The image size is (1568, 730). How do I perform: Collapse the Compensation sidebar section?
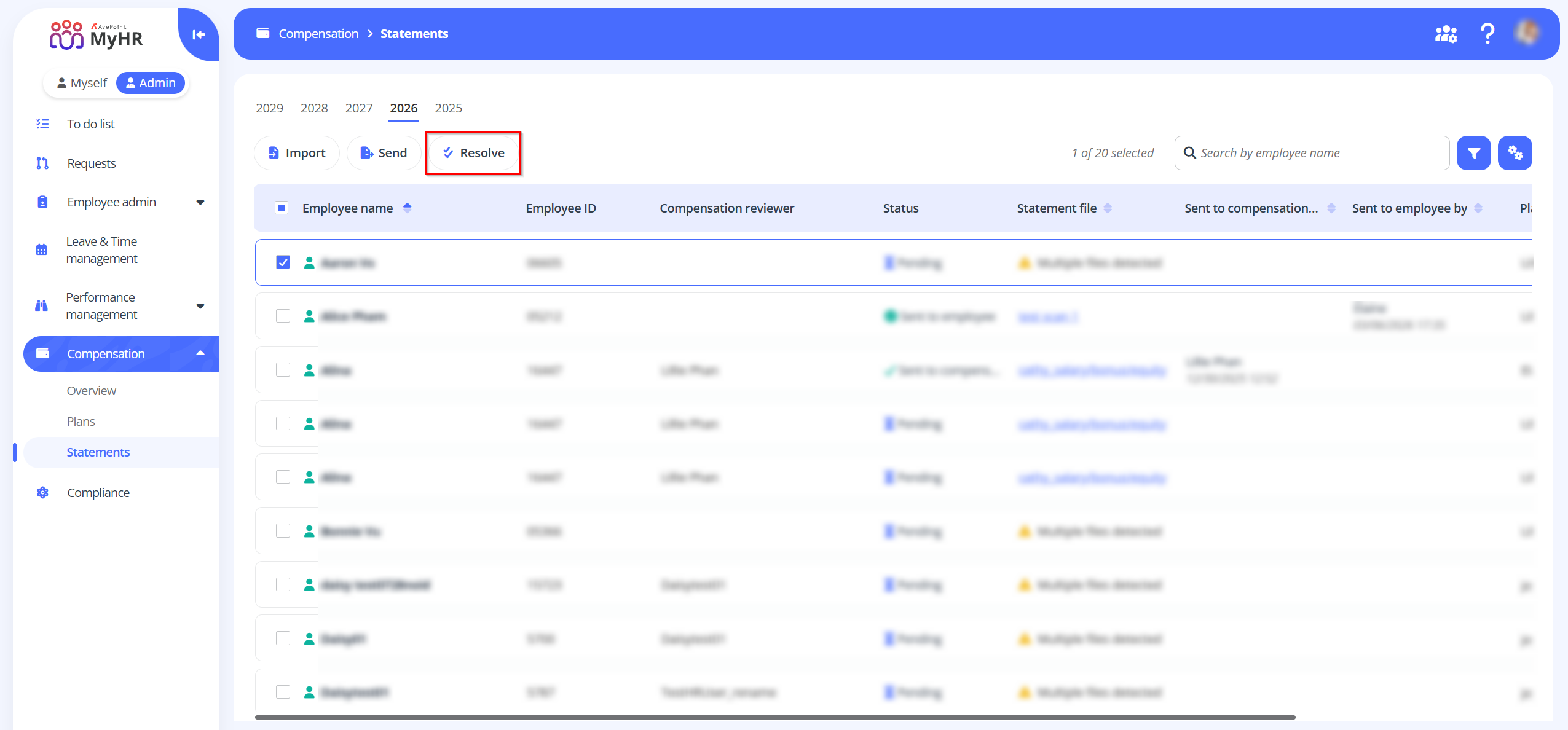(200, 354)
